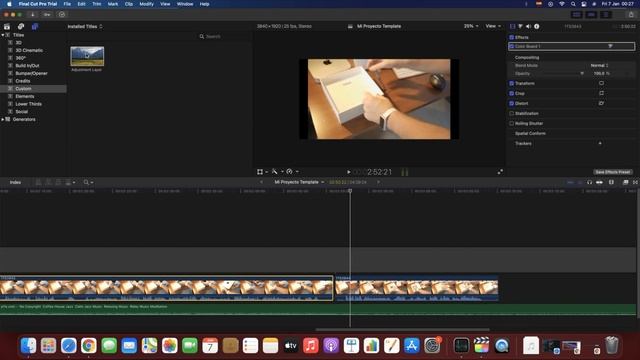640x360 pixels.
Task: Click the Import Media arrow icon
Action: point(33,15)
